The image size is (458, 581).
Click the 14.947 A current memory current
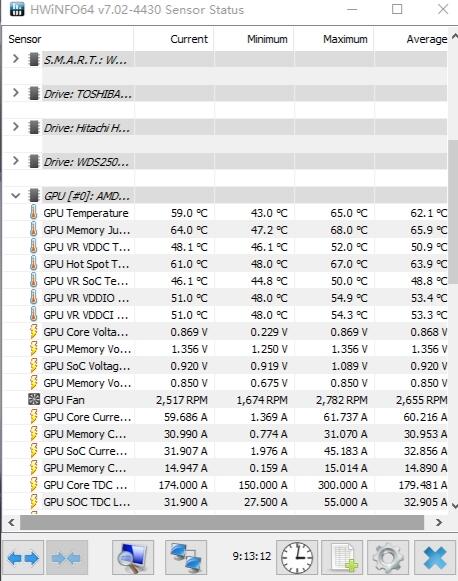[x=186, y=468]
